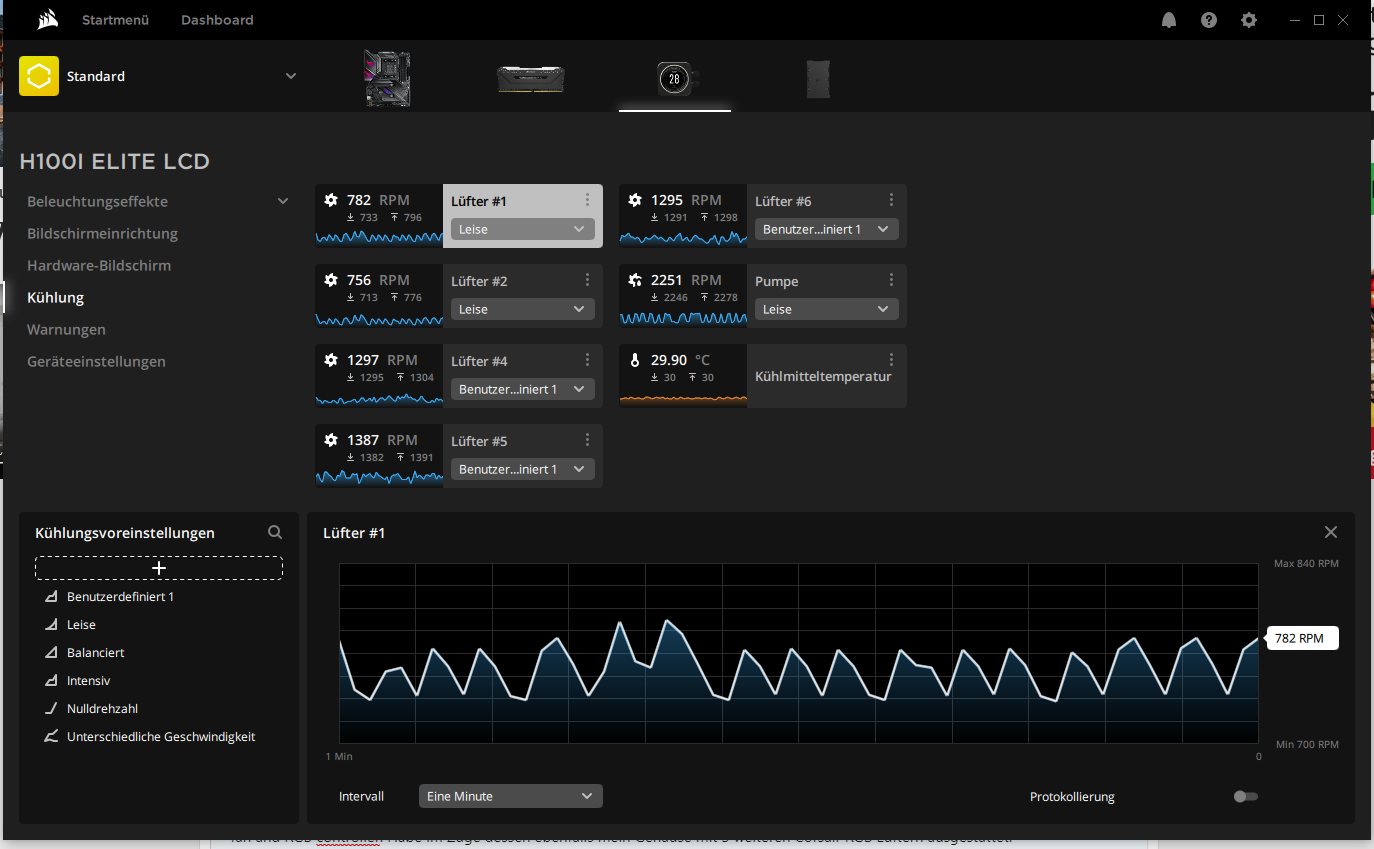
Task: Open Warnungen section
Action: (66, 329)
